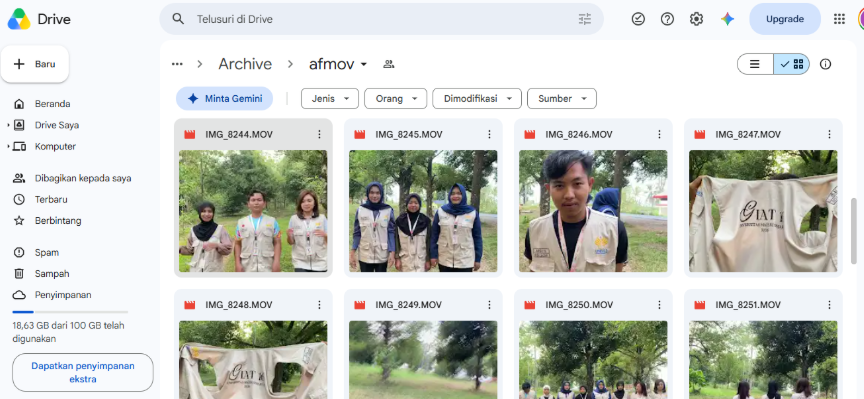The image size is (864, 399).
Task: Click the Telusuri di Drive search field
Action: 381,19
